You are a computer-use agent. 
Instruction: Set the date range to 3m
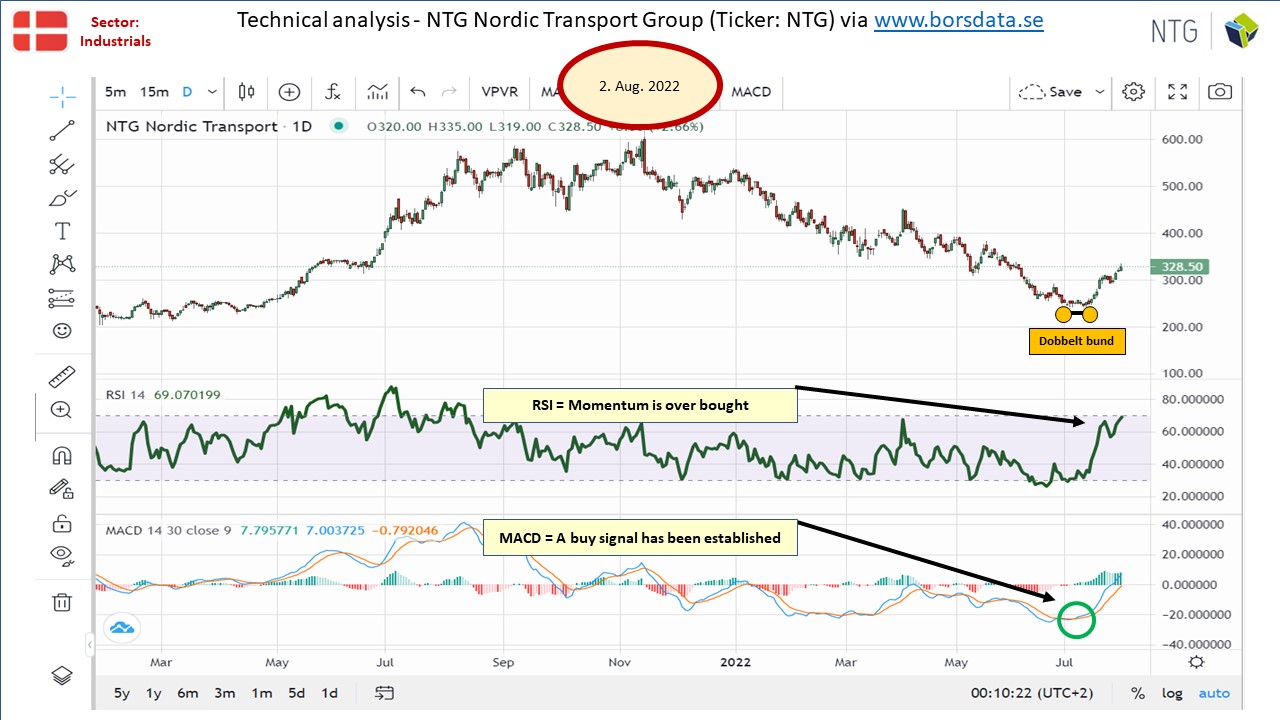tap(224, 693)
